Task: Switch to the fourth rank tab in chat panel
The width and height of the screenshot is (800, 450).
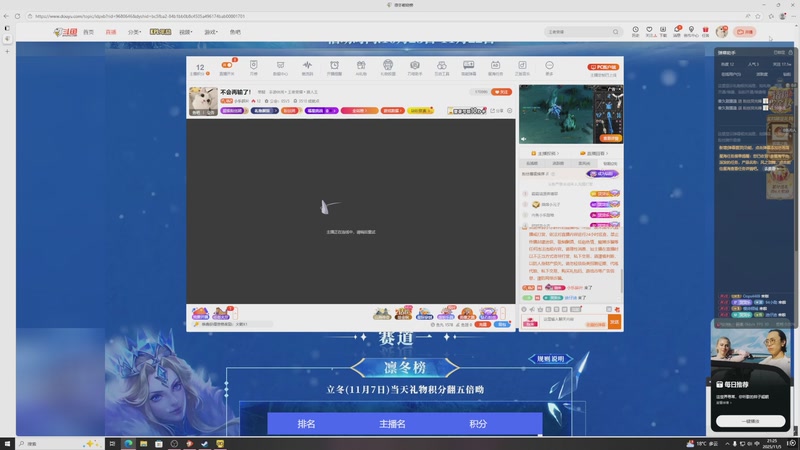Action: [x=610, y=163]
